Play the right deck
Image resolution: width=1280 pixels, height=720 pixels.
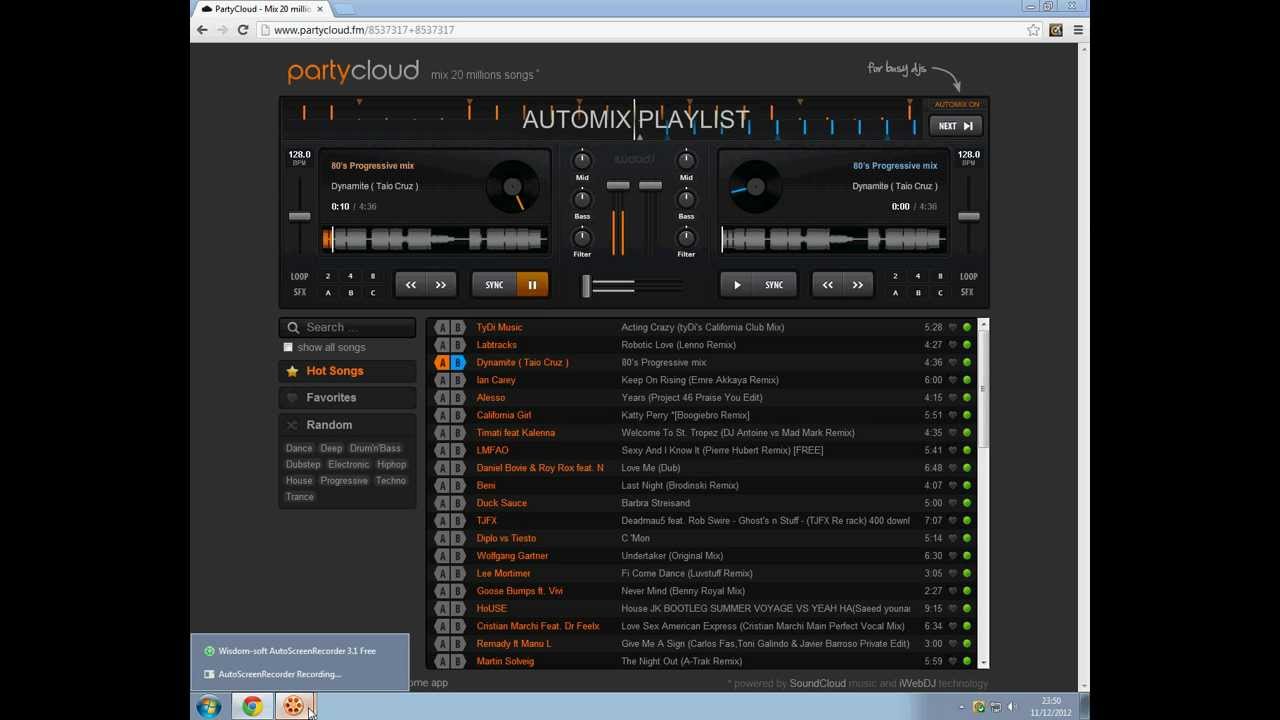pyautogui.click(x=737, y=285)
